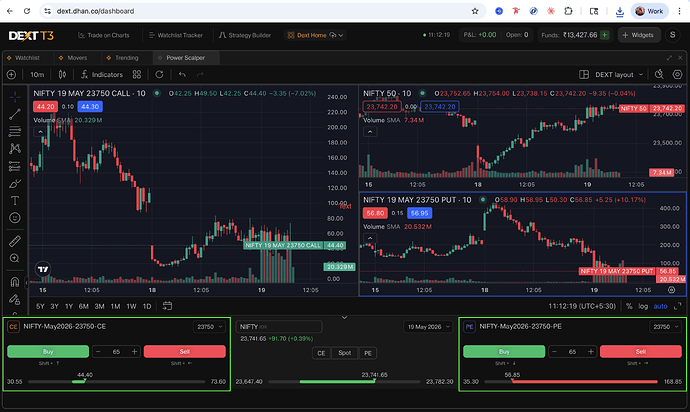Expand the panel using the fullscreen arrows

(x=669, y=58)
